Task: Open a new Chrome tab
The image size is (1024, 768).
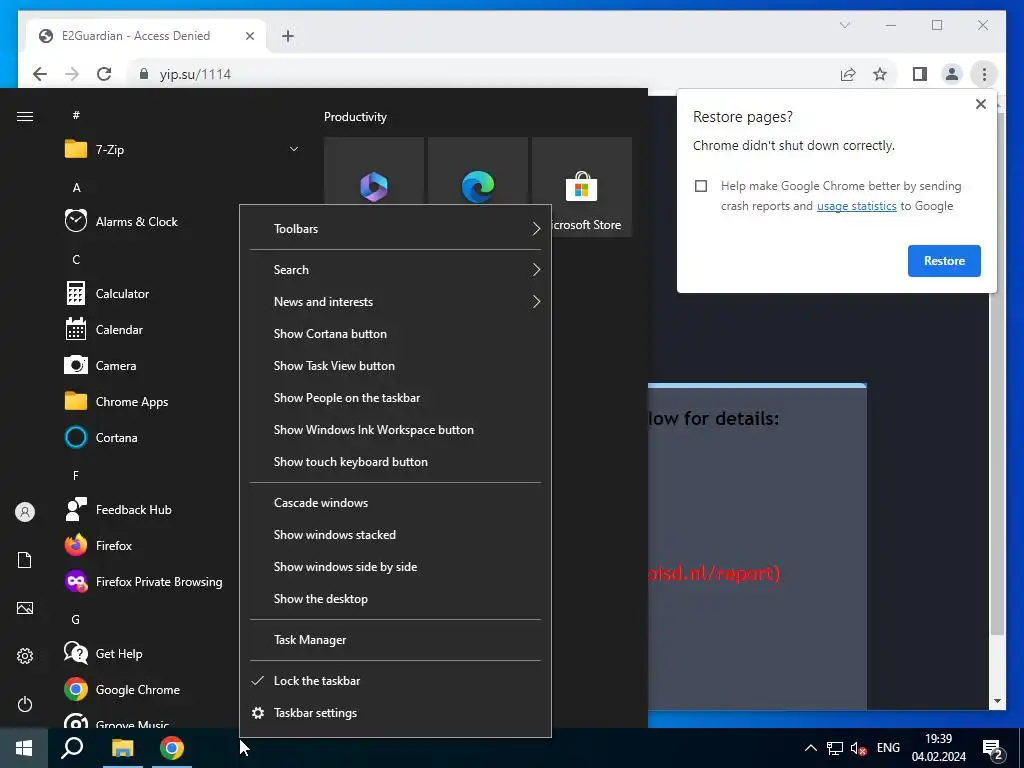Action: pos(288,36)
